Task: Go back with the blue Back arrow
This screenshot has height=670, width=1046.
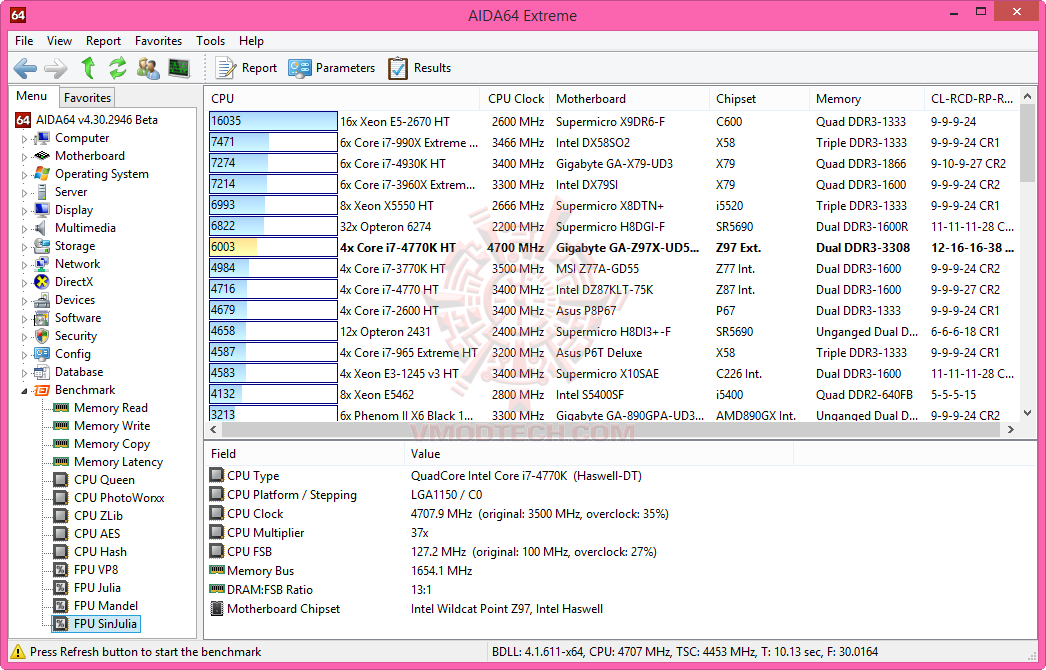Action: point(25,67)
